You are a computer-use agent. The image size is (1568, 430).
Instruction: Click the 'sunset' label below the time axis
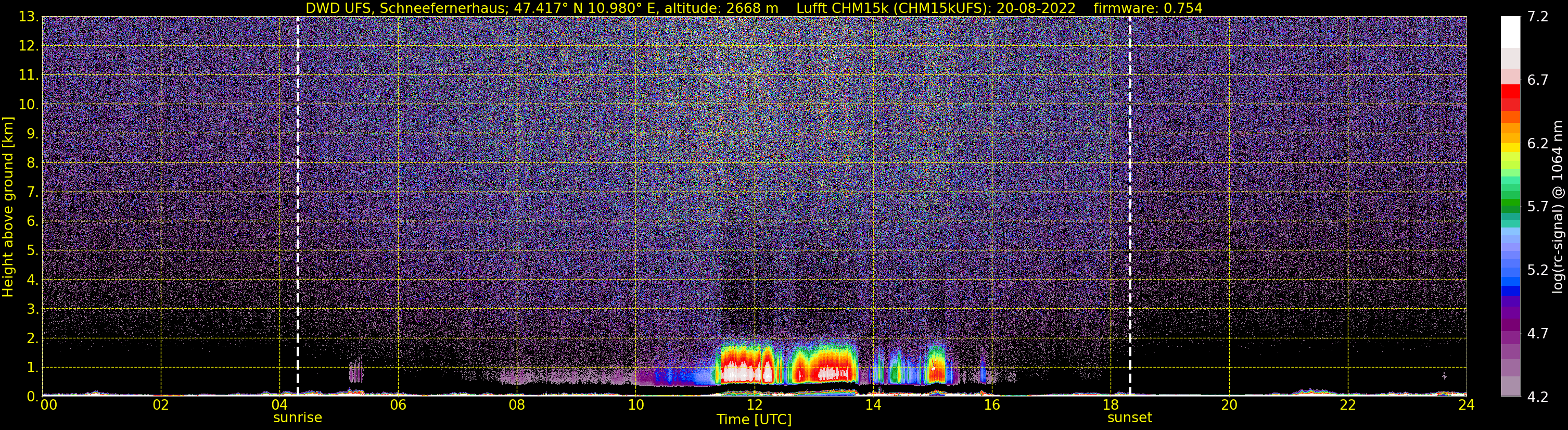(1130, 418)
